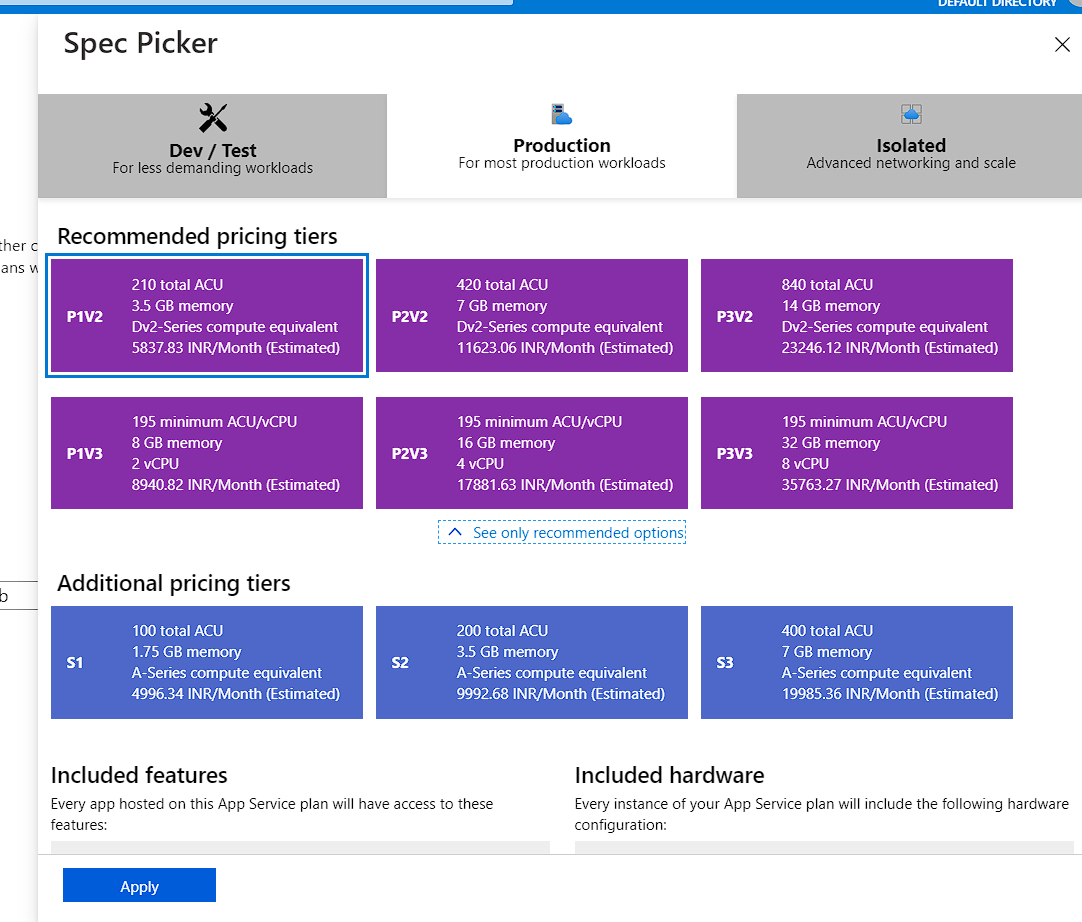Select the P3V3 8 vCPU tier
The width and height of the screenshot is (1082, 922).
[857, 453]
